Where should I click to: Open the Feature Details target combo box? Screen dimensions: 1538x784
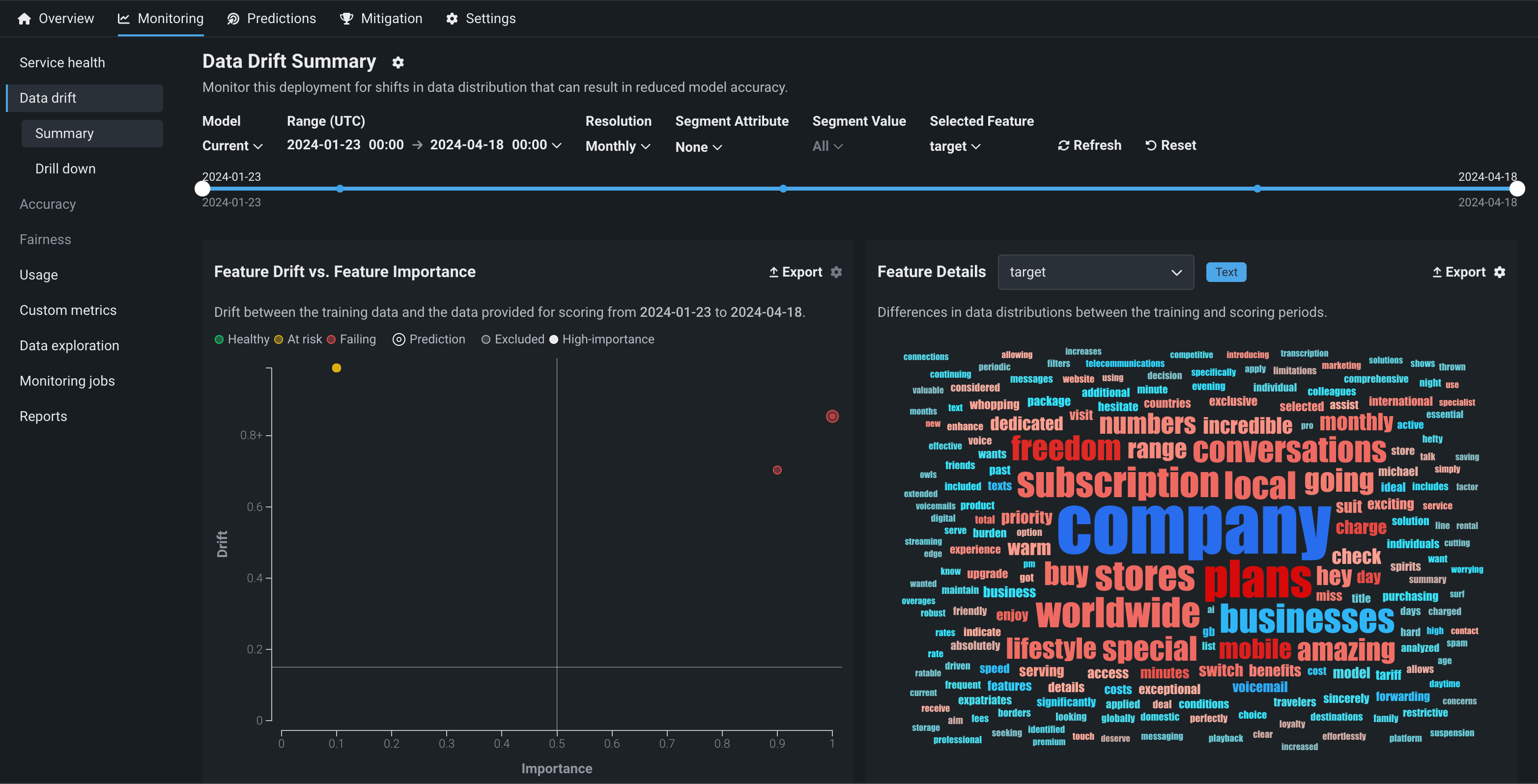(x=1095, y=272)
